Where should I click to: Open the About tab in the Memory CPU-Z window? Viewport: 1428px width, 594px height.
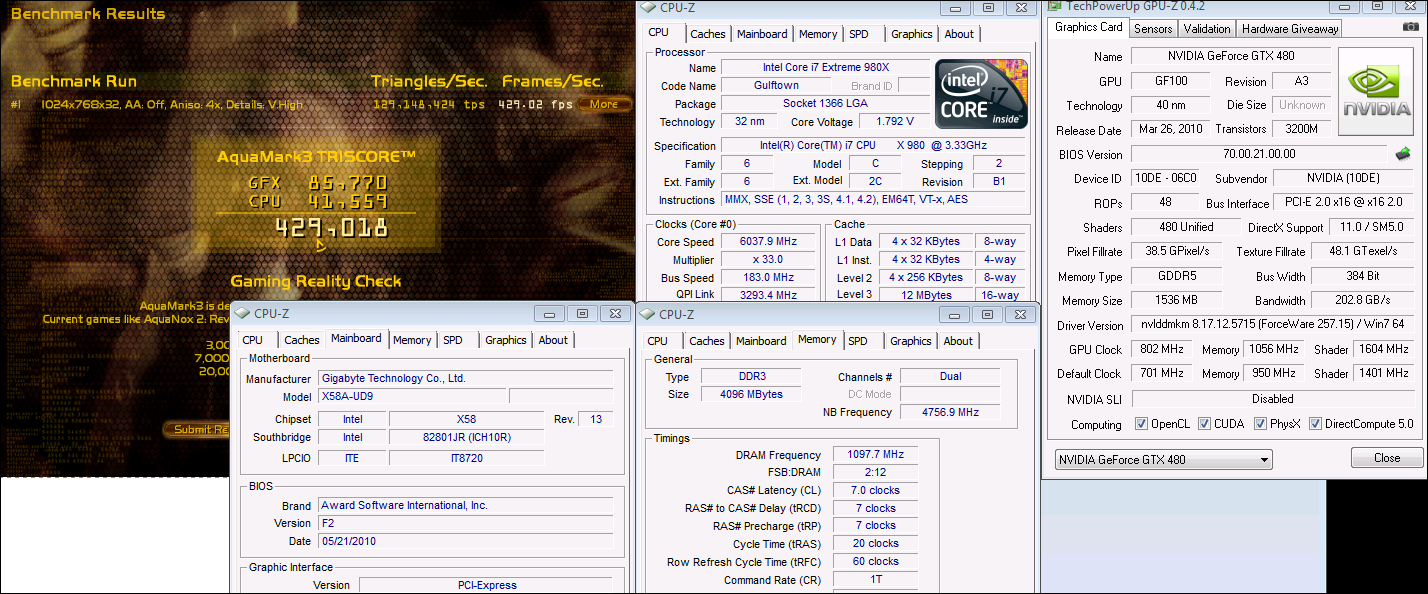coord(958,341)
